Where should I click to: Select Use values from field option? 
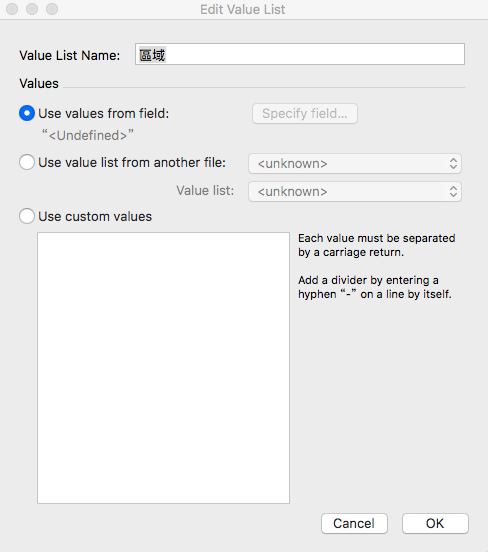[27, 113]
